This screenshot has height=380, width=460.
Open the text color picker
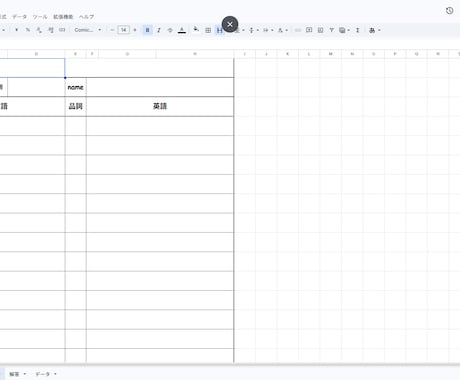[182, 30]
